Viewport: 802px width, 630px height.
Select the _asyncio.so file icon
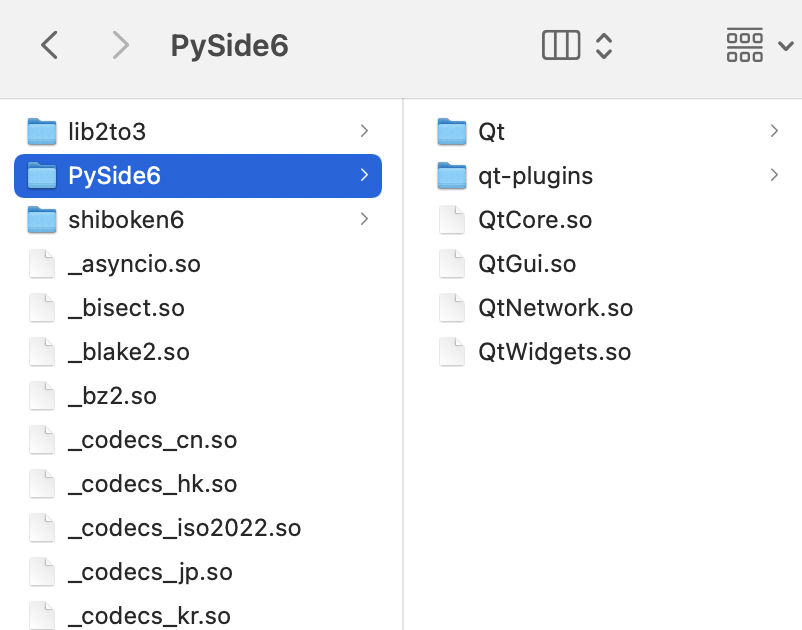tap(42, 264)
